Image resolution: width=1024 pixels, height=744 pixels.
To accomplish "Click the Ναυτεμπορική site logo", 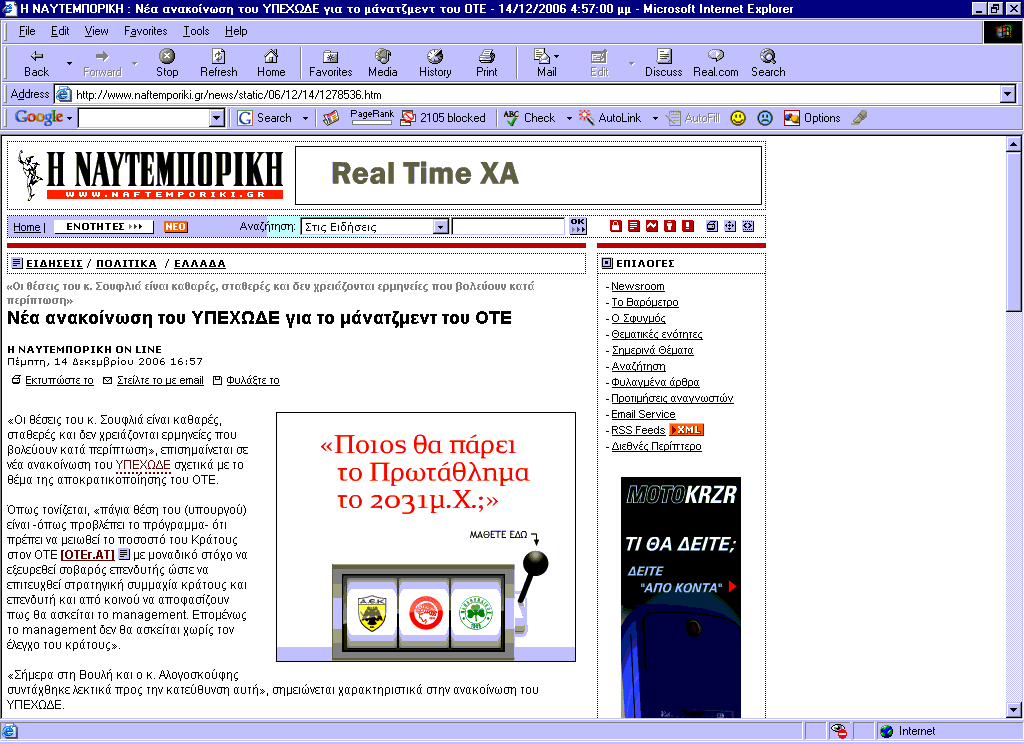I will click(150, 174).
